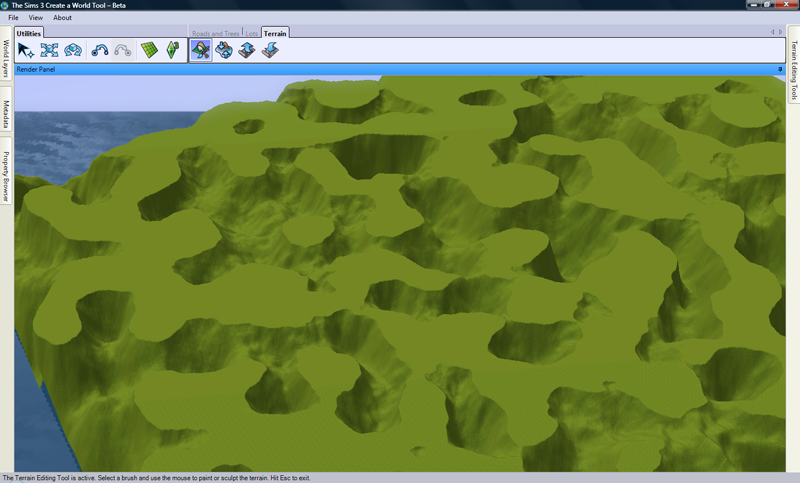Open the About menu

(x=62, y=17)
